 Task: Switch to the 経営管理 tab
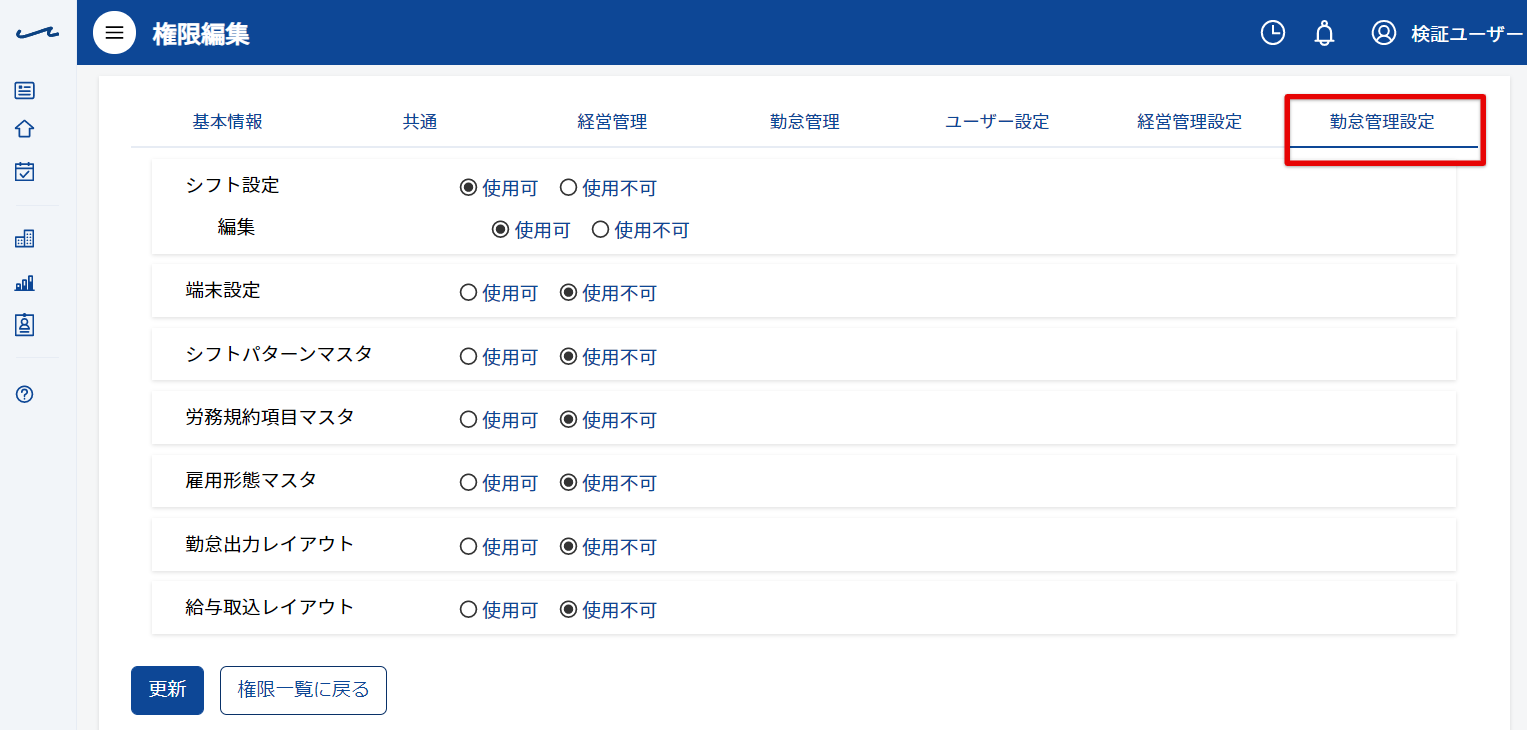pos(612,122)
